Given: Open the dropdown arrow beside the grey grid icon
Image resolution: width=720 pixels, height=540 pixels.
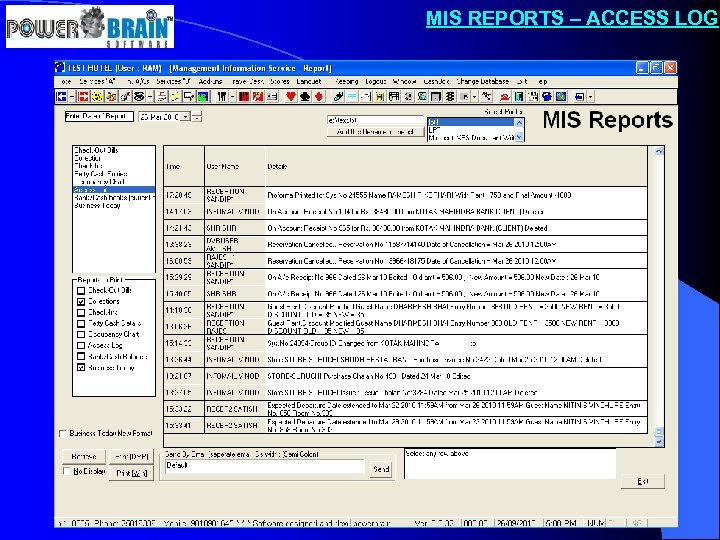Looking at the screenshot, I should pos(474,96).
